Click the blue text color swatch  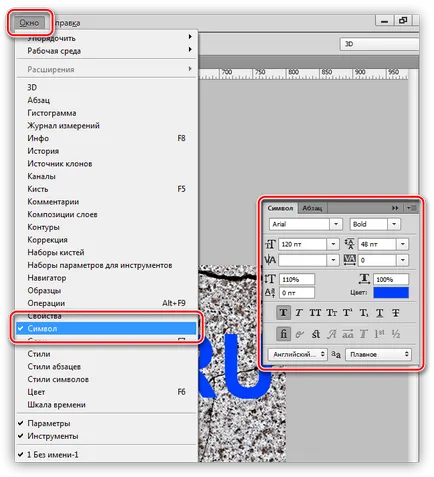(x=391, y=293)
